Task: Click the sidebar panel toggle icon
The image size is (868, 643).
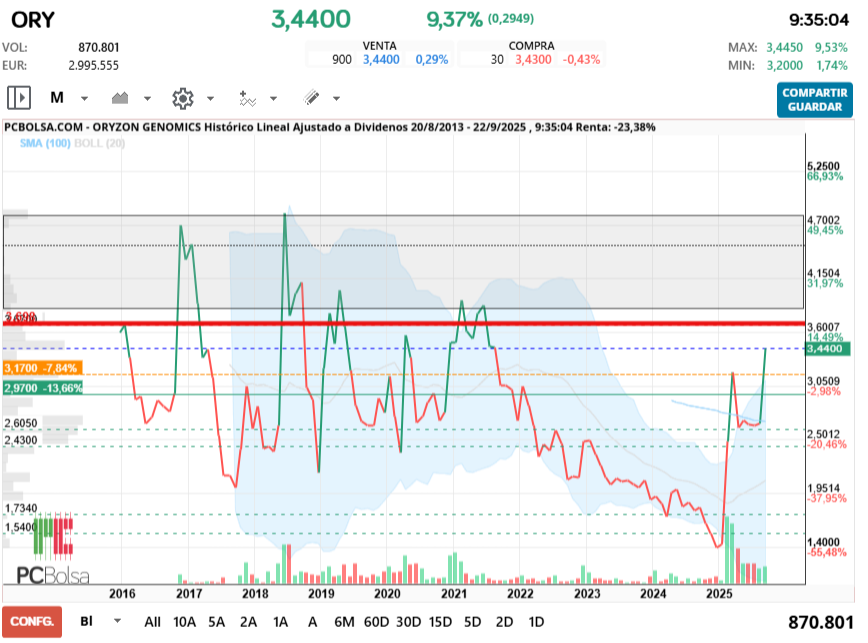Action: point(19,98)
